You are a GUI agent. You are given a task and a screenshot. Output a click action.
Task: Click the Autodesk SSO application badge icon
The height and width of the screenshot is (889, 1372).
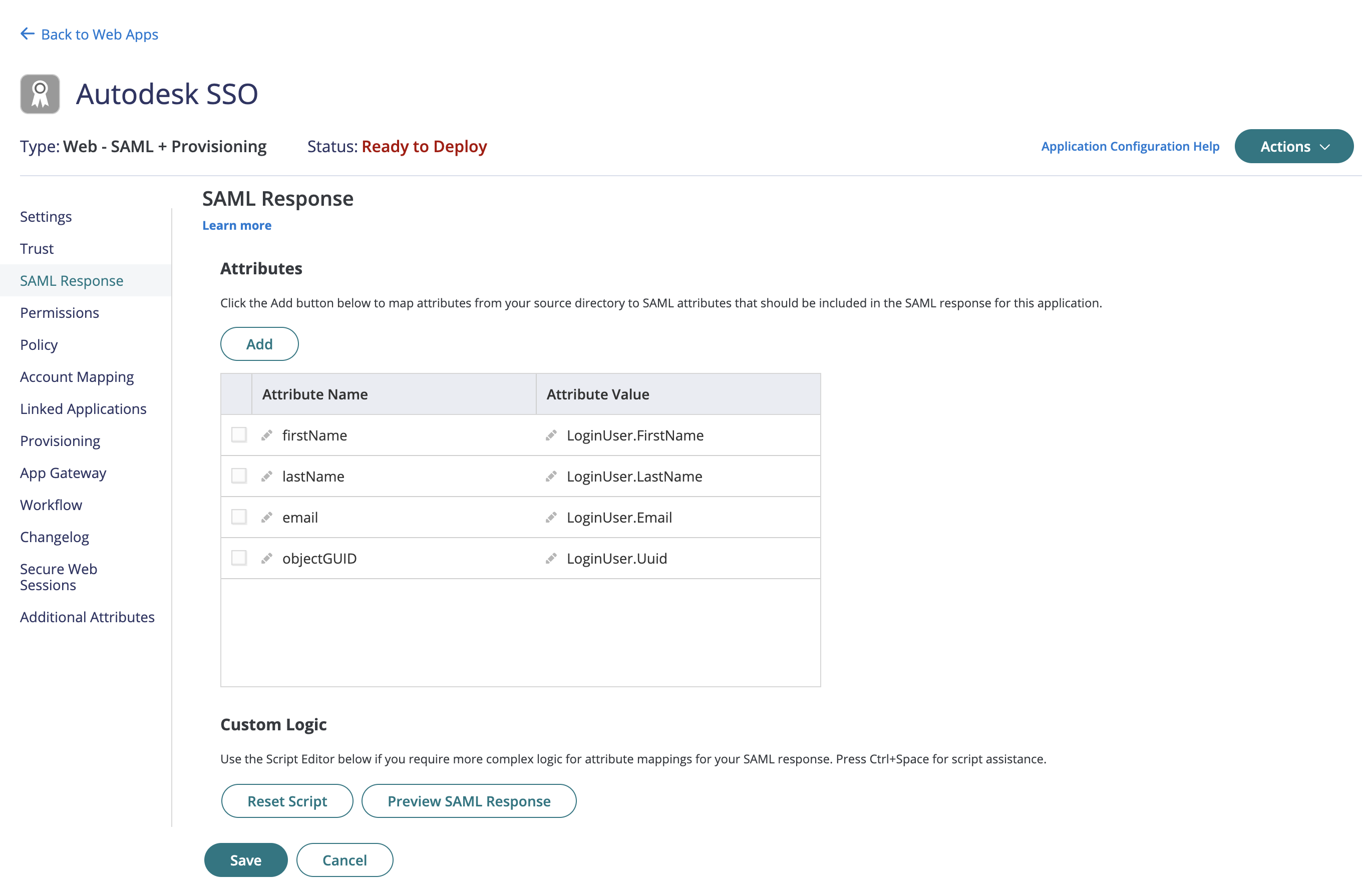click(39, 93)
